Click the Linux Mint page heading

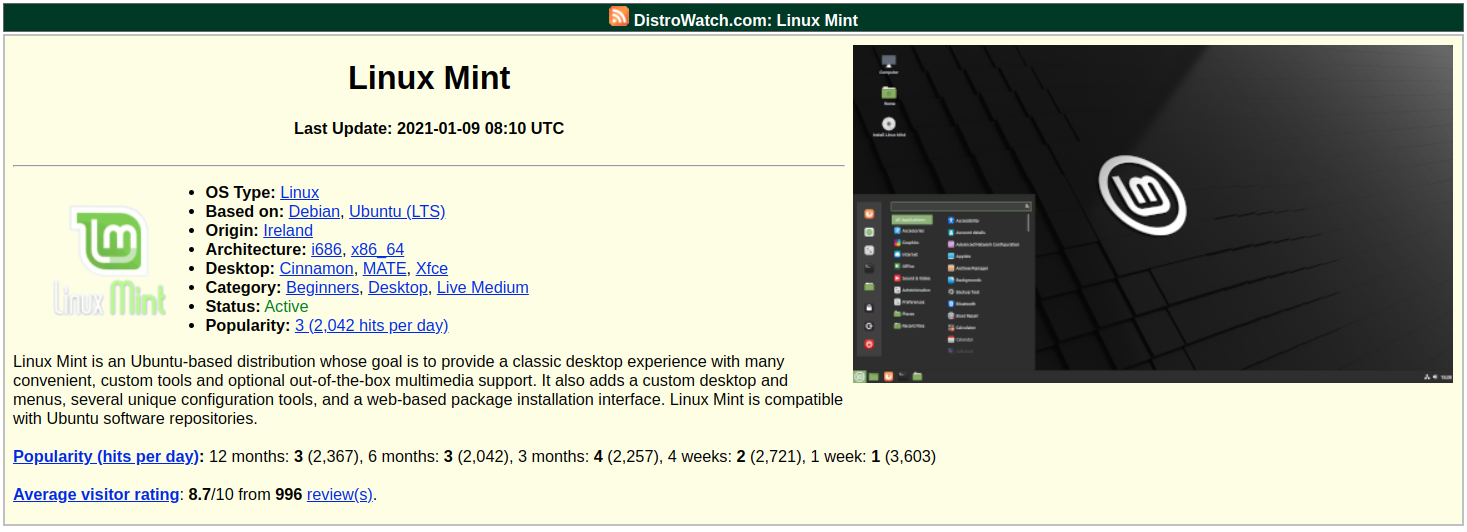pyautogui.click(x=429, y=78)
